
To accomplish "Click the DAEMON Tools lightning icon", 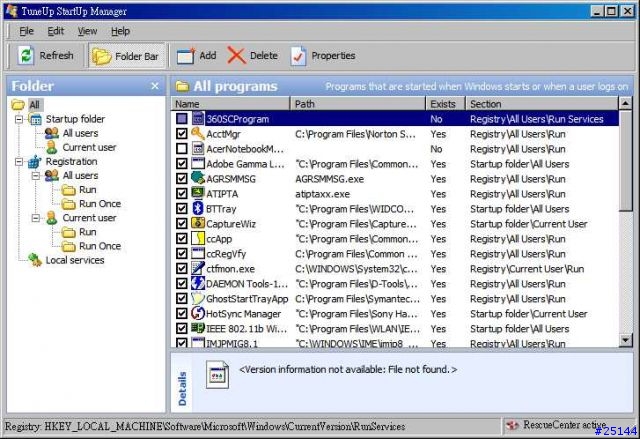I will [198, 283].
